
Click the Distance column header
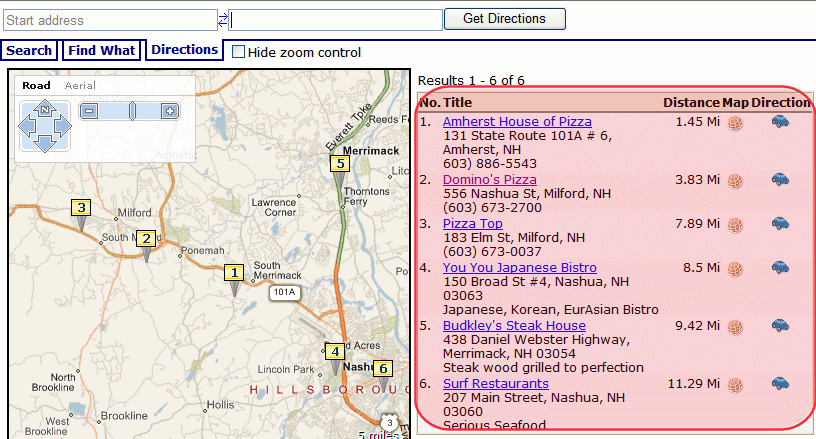point(691,102)
